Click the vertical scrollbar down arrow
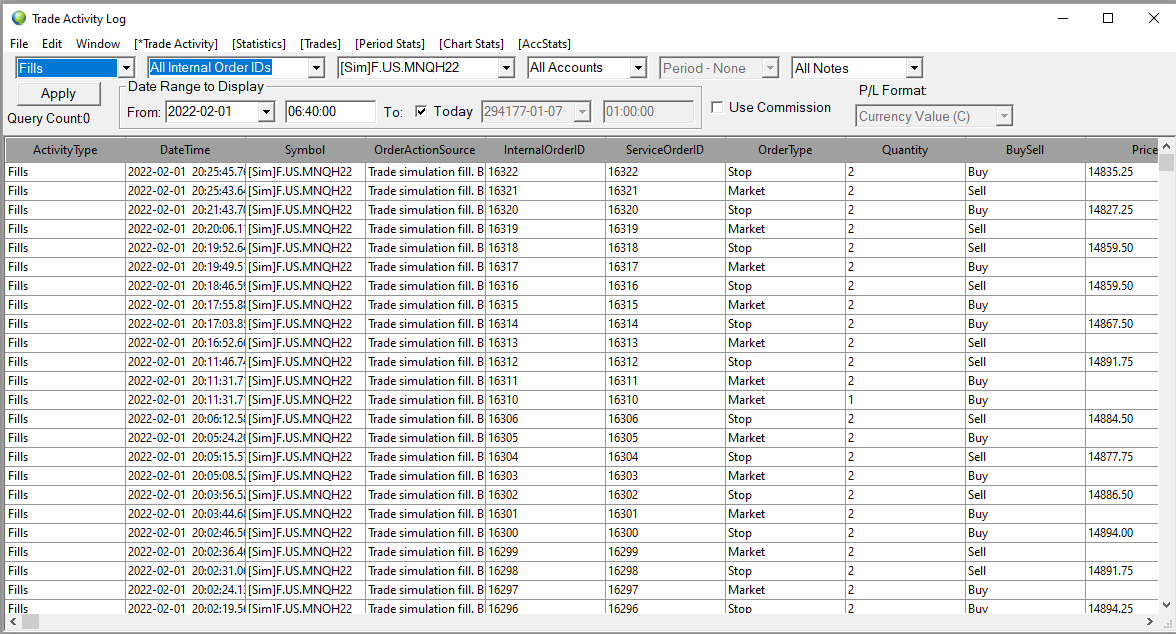Image resolution: width=1176 pixels, height=634 pixels. 1166,605
